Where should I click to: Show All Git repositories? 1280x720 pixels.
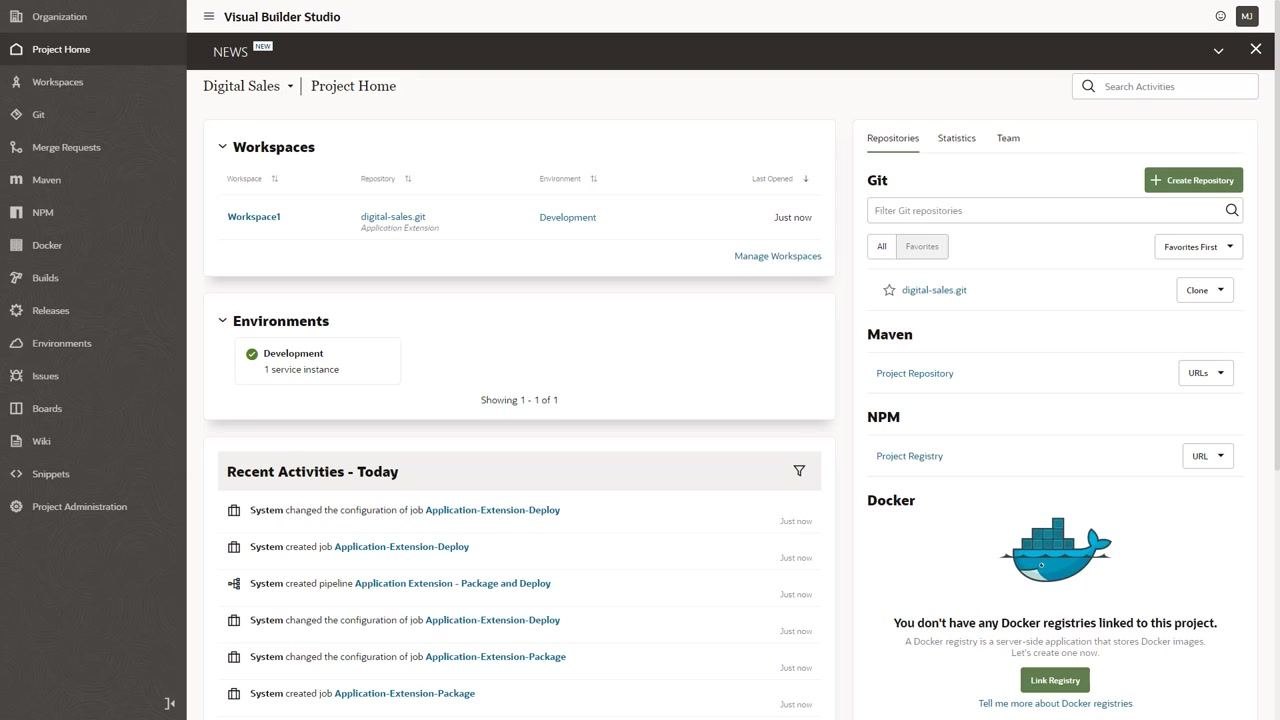881,246
